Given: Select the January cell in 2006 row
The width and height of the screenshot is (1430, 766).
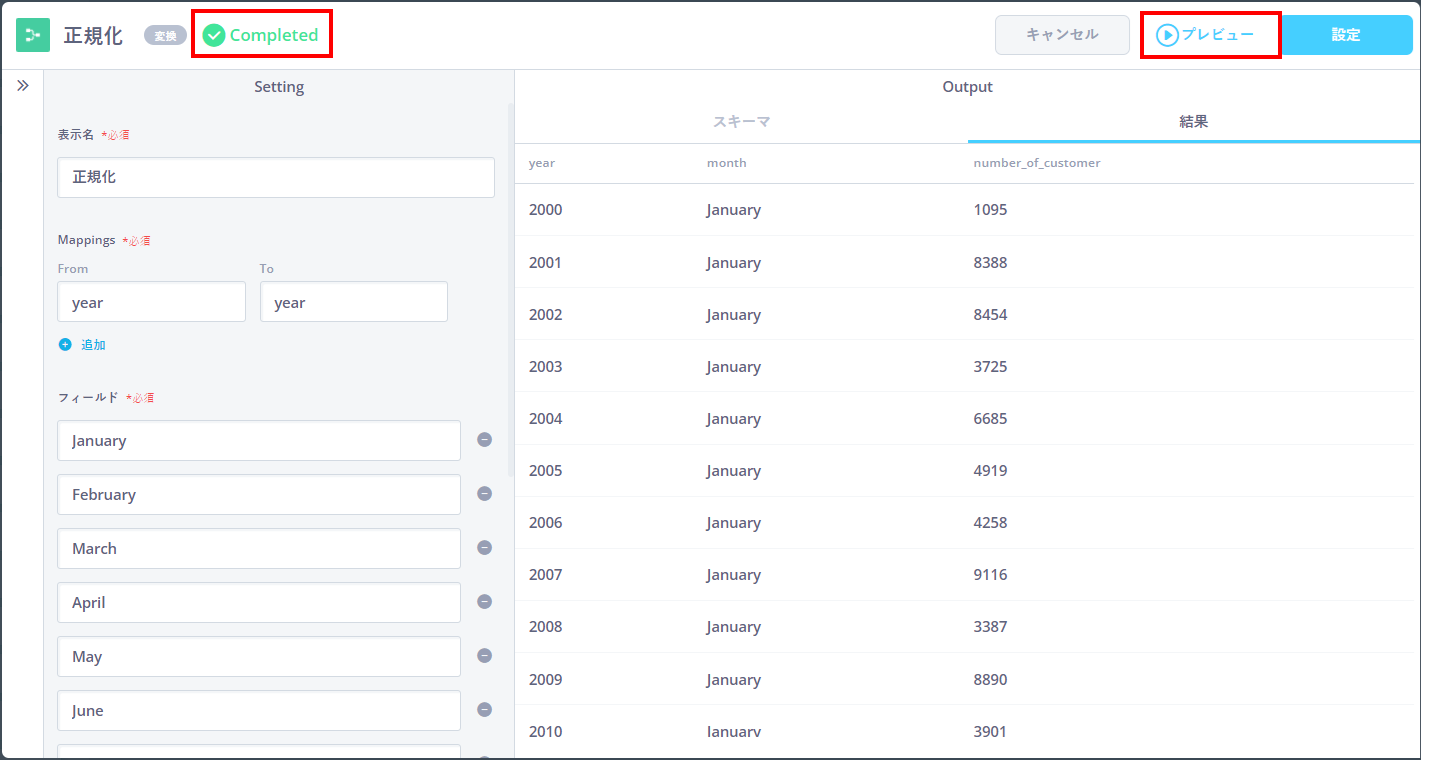Looking at the screenshot, I should [x=733, y=523].
